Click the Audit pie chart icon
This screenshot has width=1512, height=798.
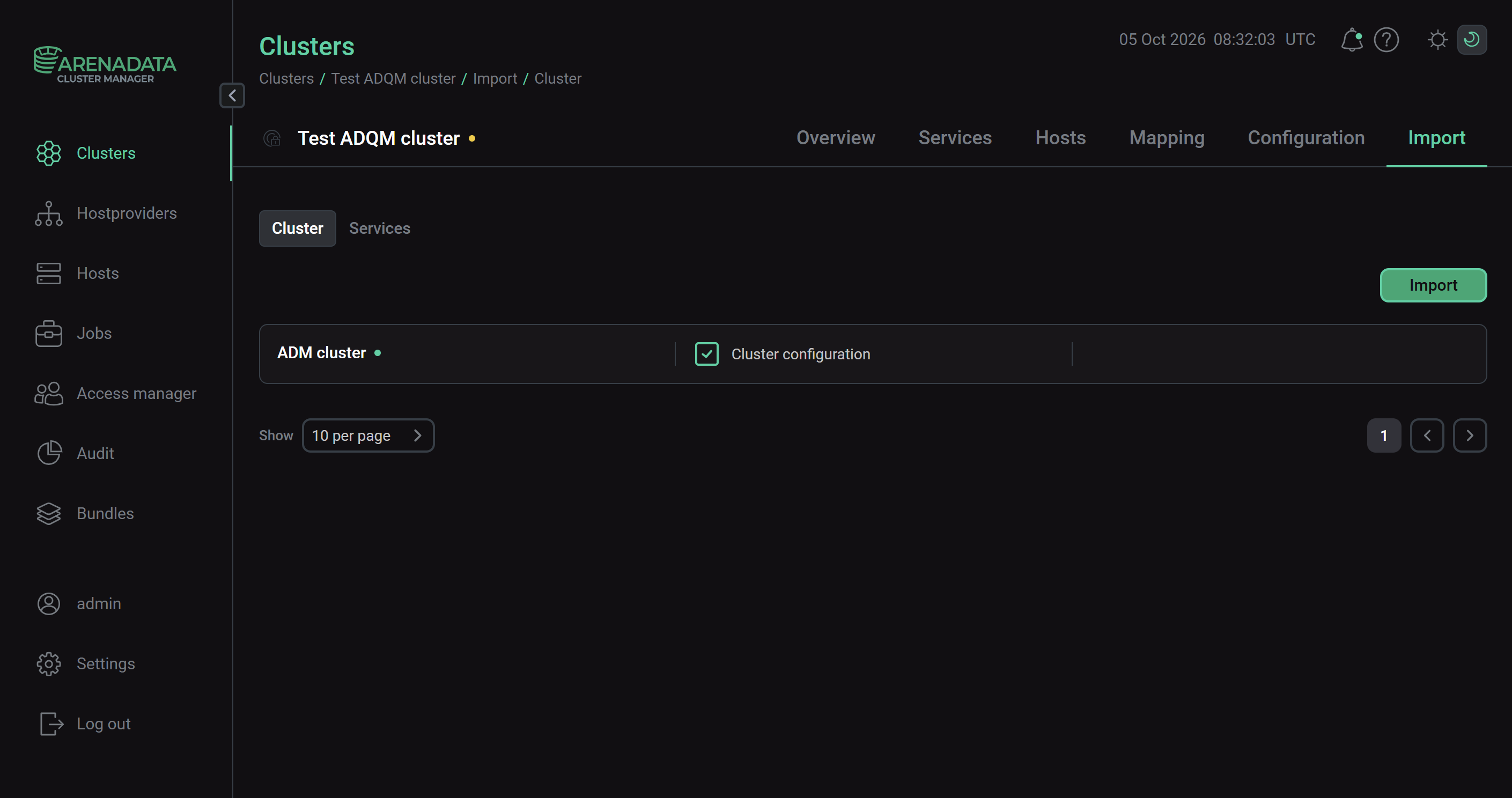tap(49, 454)
